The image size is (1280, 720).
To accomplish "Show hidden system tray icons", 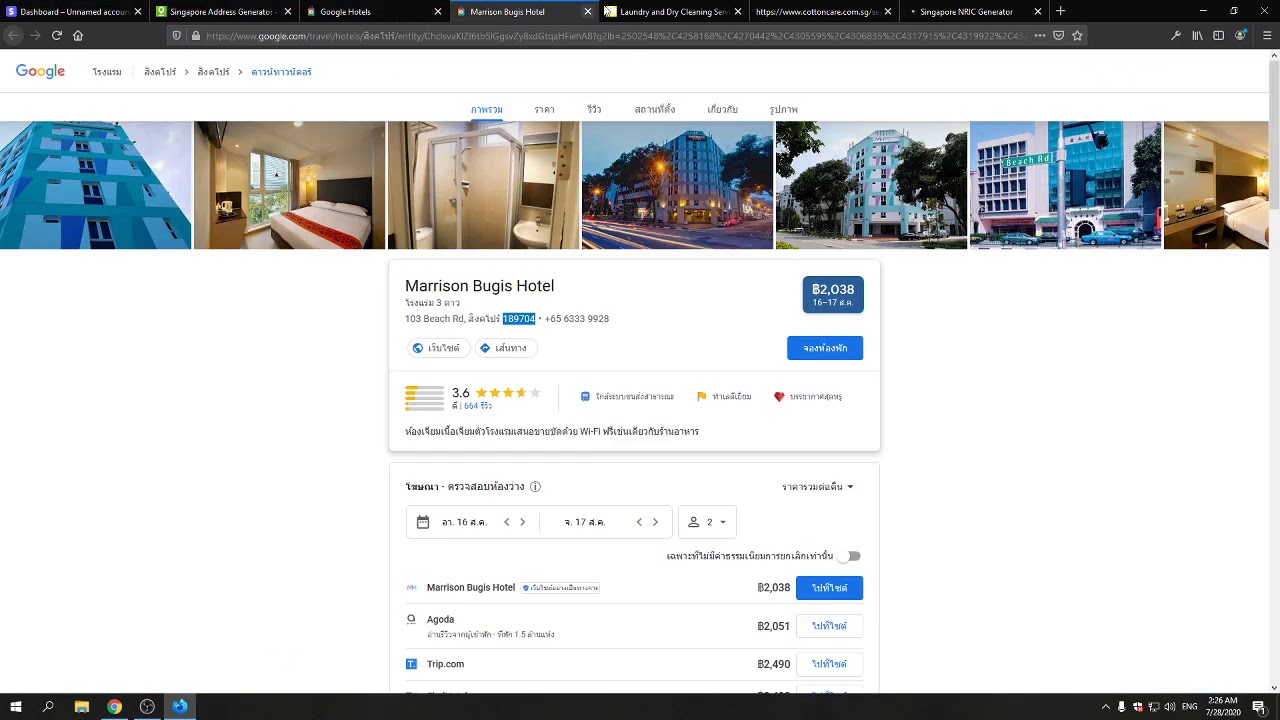I will click(1105, 706).
